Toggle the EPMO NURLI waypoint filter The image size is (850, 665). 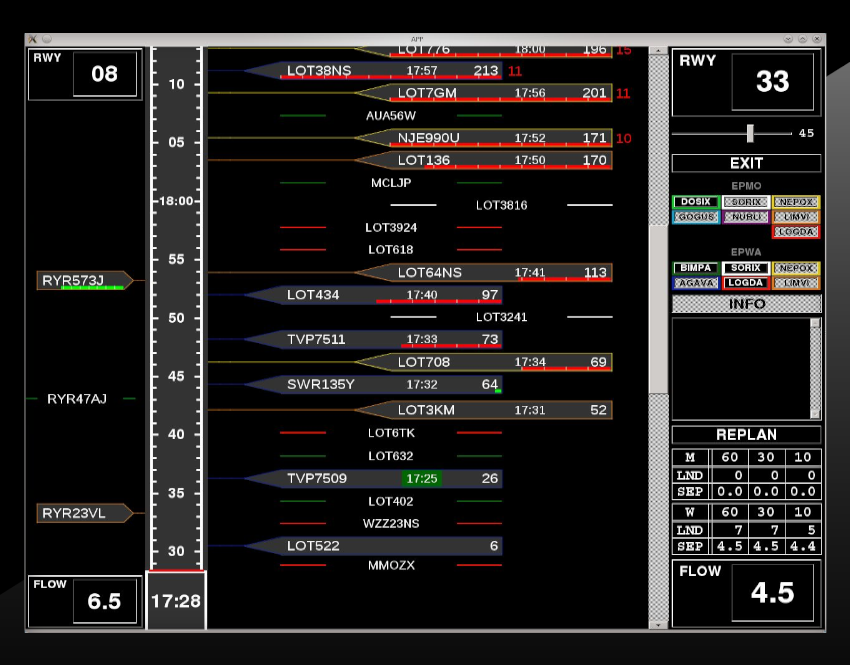tap(745, 217)
